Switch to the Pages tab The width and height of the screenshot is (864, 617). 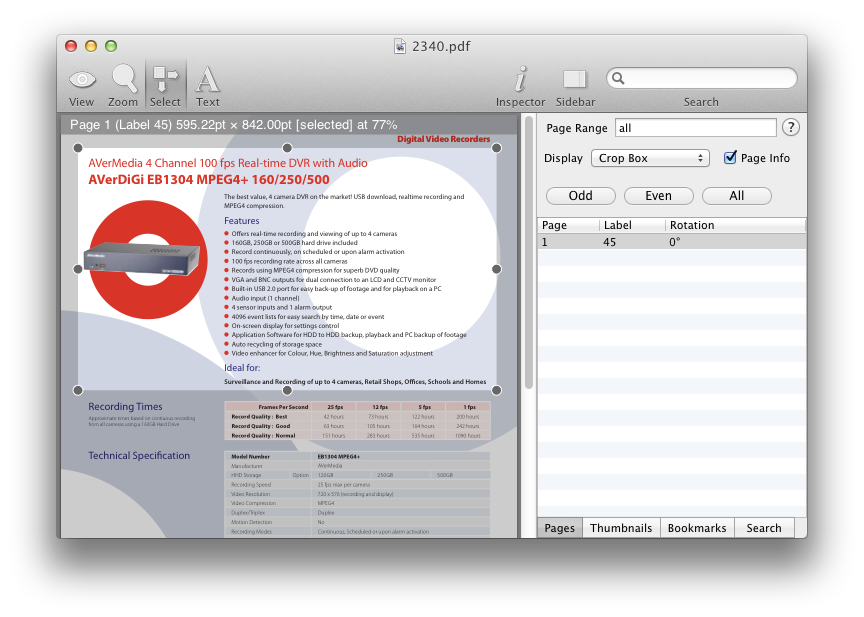point(559,528)
